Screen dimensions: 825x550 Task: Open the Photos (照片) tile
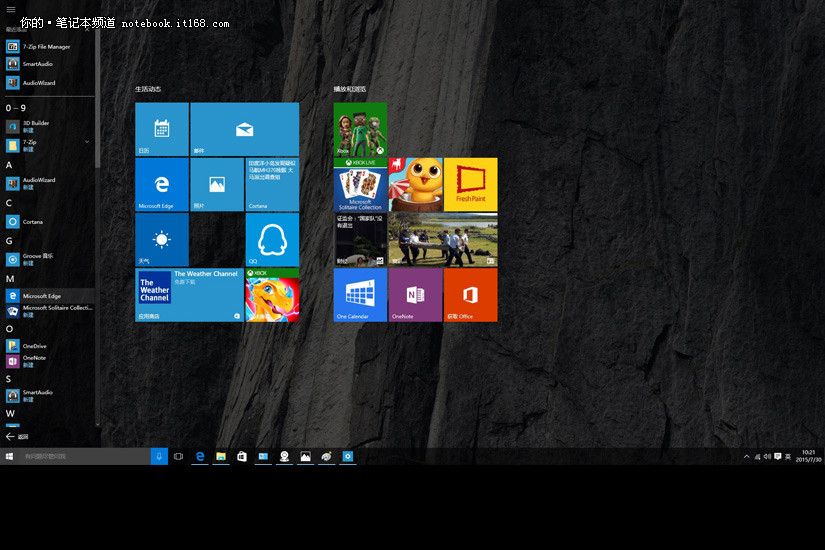(x=217, y=184)
